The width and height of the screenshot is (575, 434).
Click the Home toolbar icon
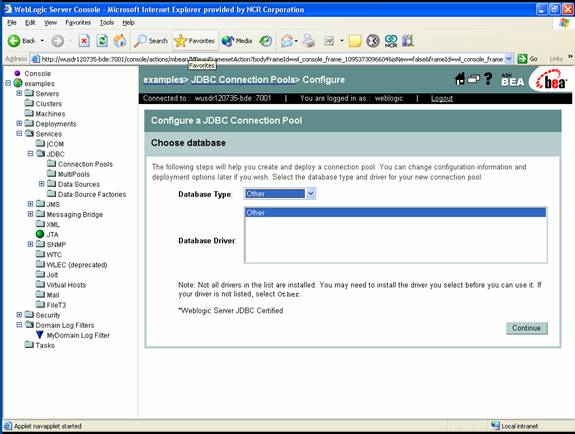120,41
